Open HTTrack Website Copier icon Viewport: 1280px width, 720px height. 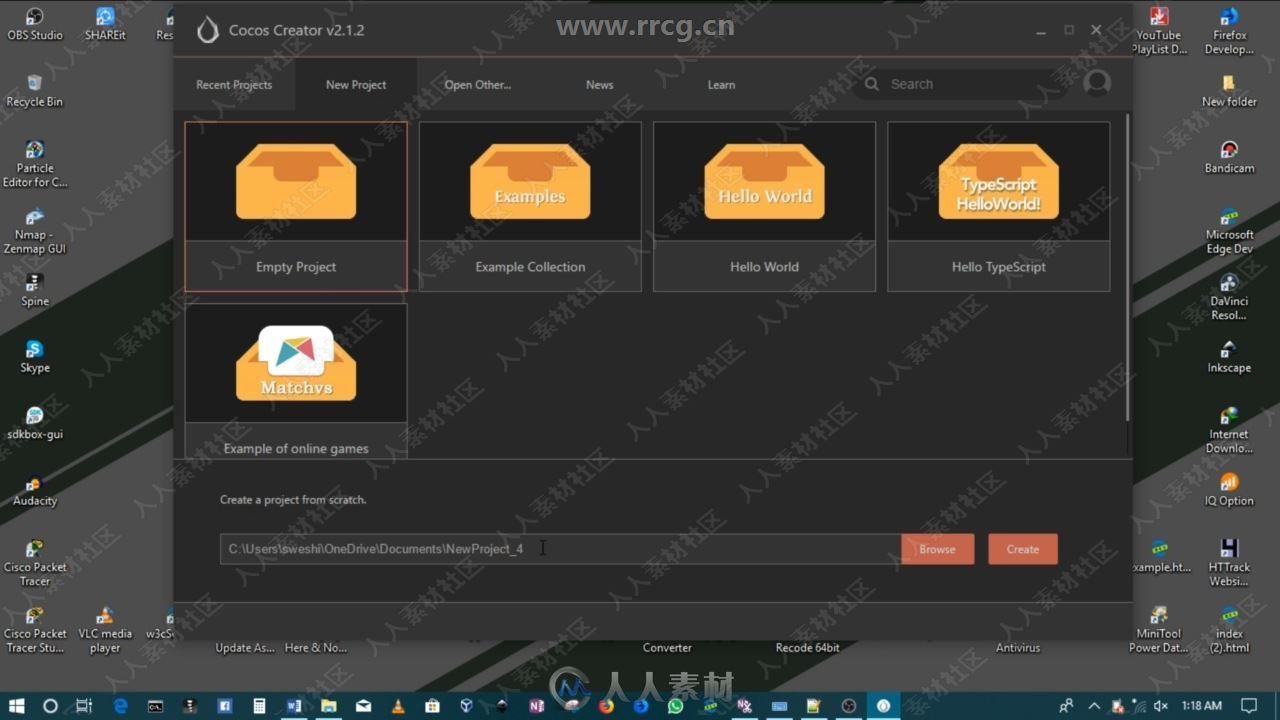pyautogui.click(x=1229, y=563)
